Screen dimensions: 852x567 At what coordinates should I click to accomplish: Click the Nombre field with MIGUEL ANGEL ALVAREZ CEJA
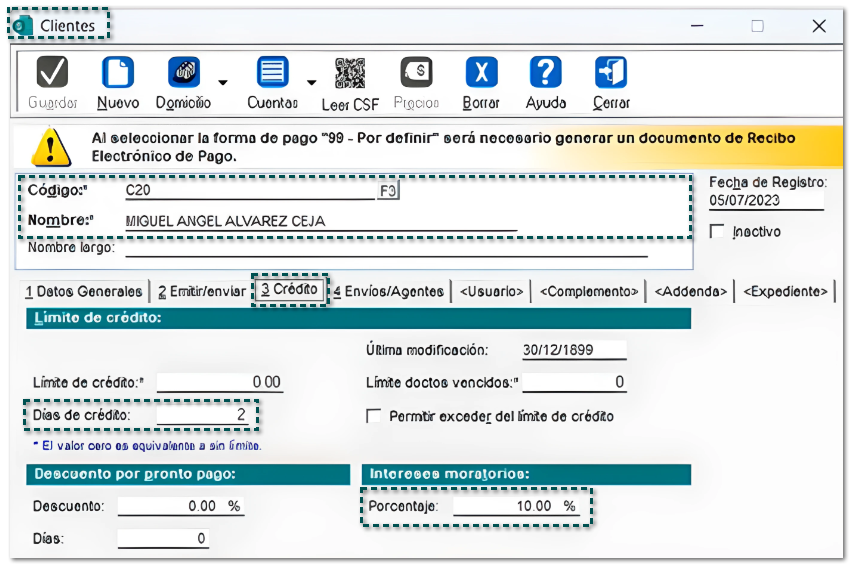[x=321, y=221]
